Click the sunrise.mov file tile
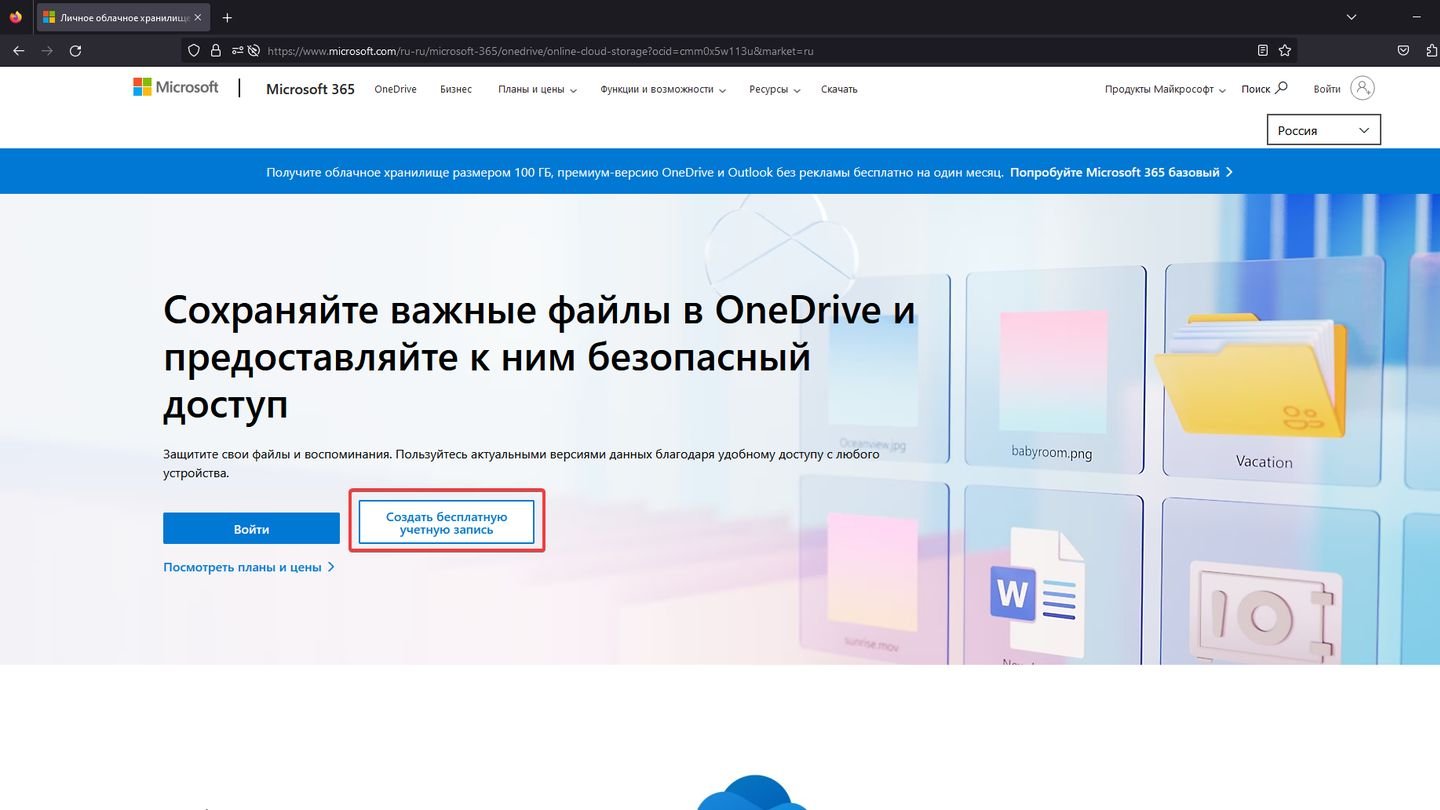1440x810 pixels. tap(872, 570)
